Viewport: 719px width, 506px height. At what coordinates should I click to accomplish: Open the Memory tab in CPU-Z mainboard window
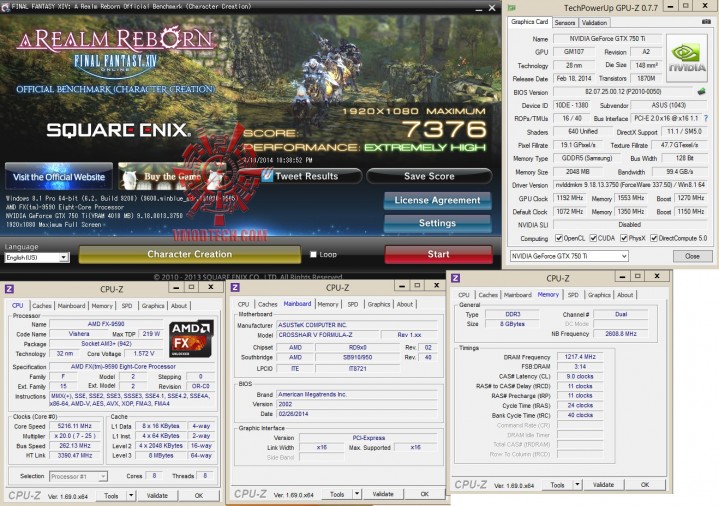[328, 304]
